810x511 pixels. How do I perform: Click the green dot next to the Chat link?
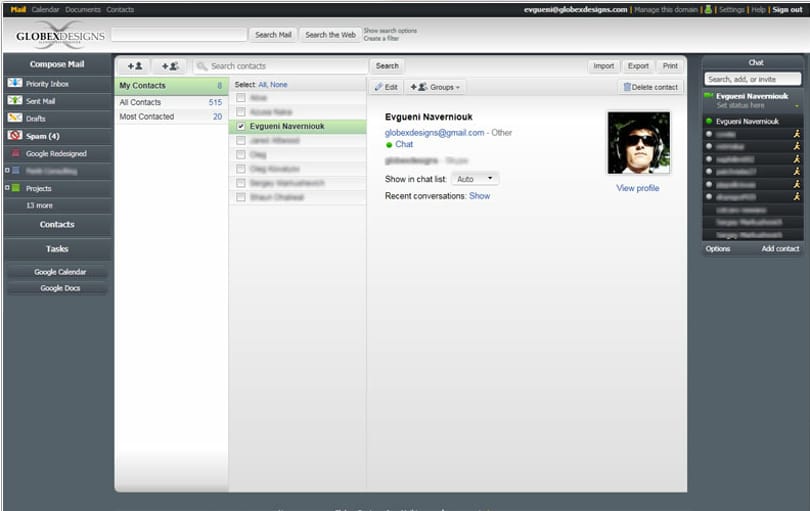coord(389,145)
